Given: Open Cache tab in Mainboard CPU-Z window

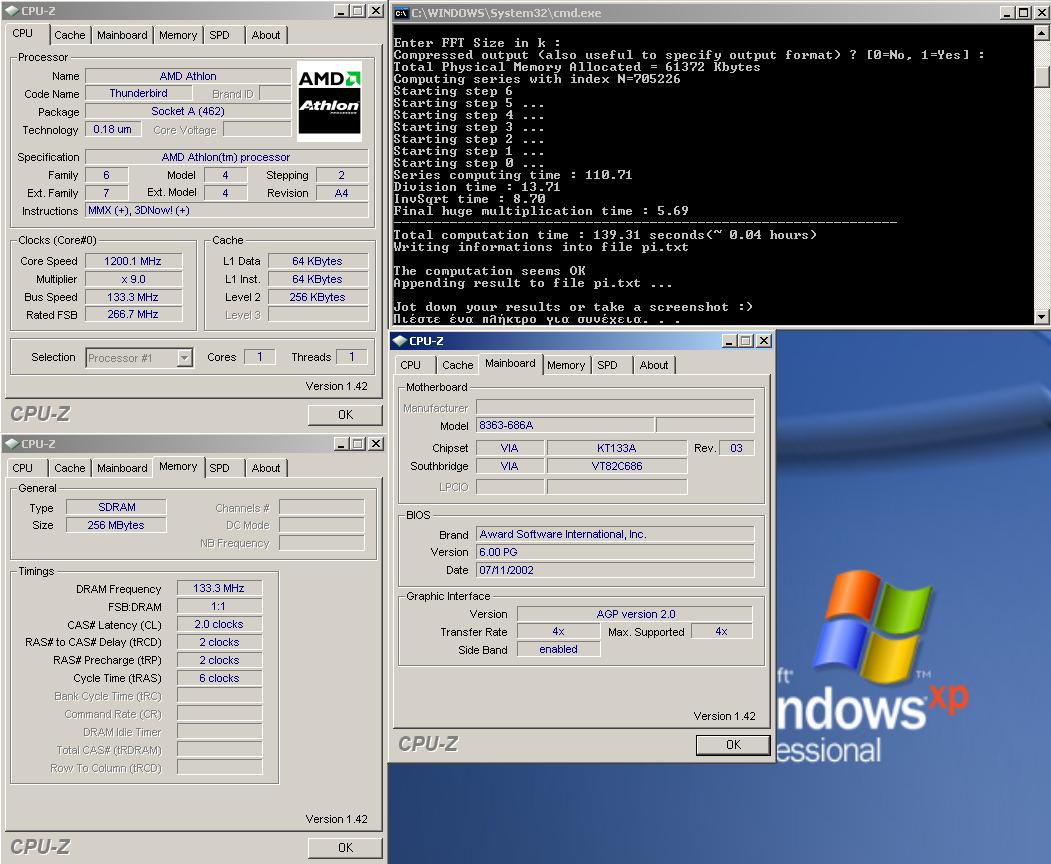Looking at the screenshot, I should (458, 365).
